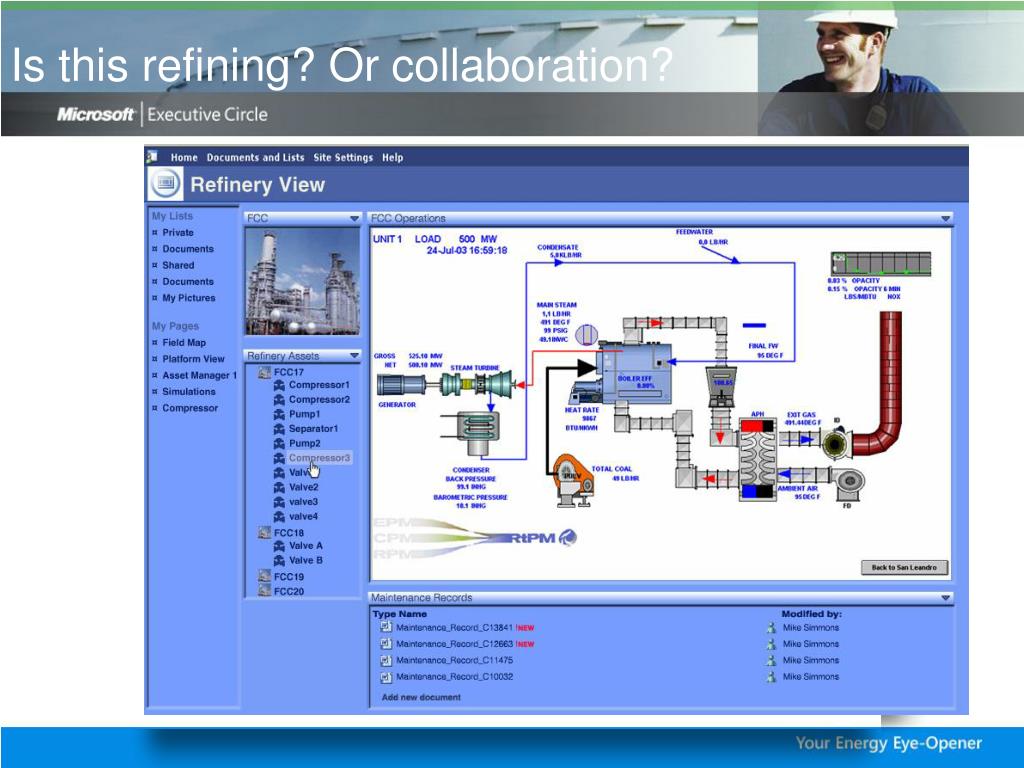Click the Pump1 asset icon
Screen dimensions: 1024x768
(279, 414)
